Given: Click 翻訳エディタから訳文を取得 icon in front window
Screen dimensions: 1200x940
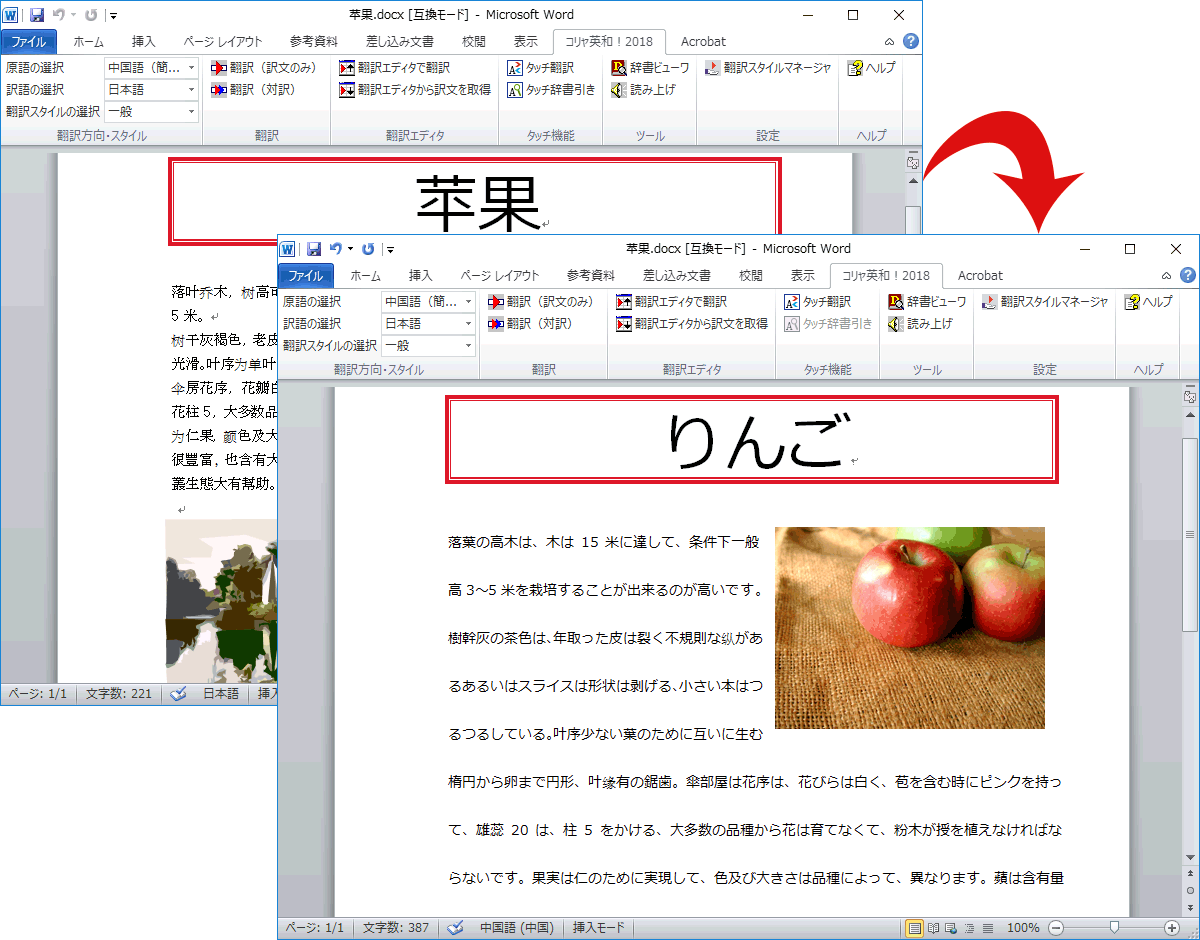Looking at the screenshot, I should coord(624,324).
